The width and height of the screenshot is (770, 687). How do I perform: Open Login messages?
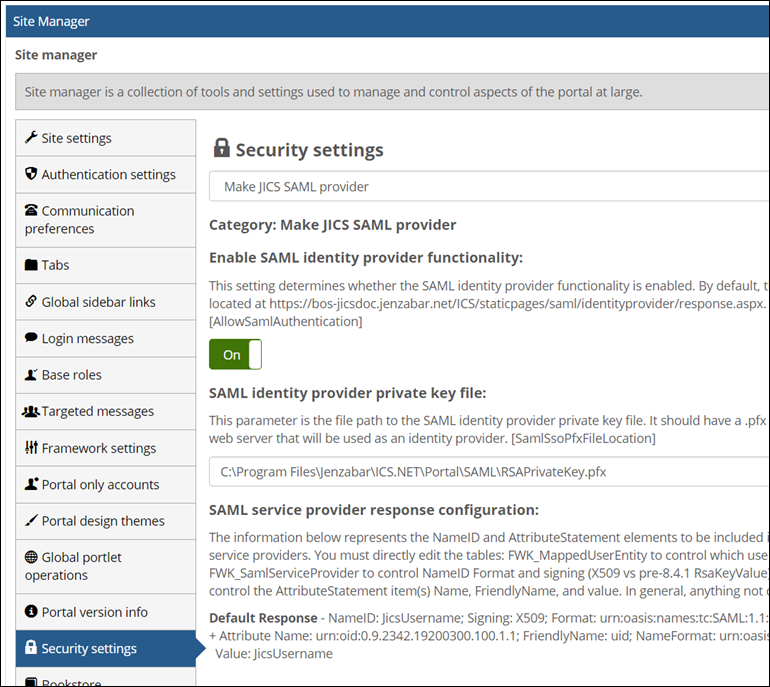pos(106,338)
